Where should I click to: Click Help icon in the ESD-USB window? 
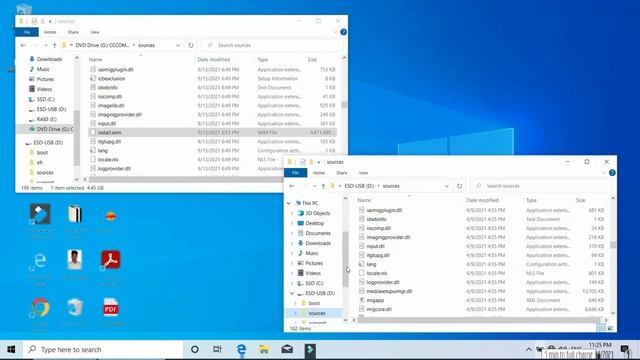coord(612,173)
